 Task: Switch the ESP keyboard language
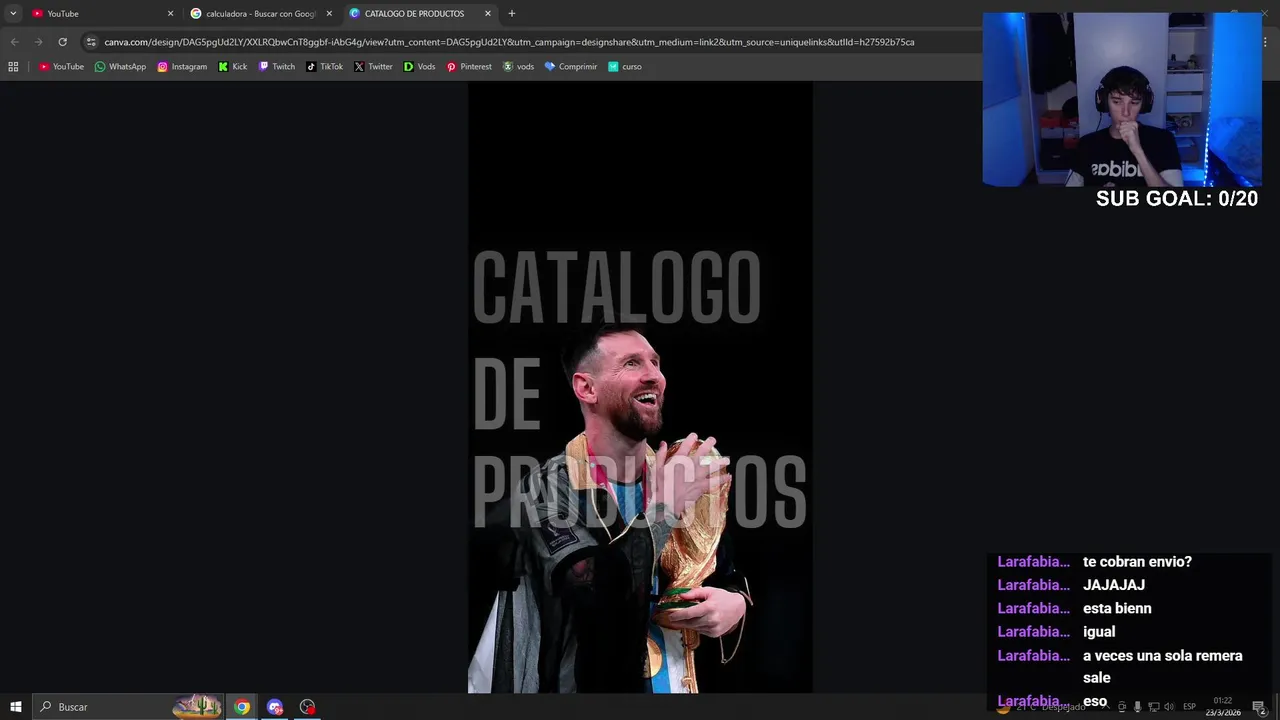(x=1189, y=707)
